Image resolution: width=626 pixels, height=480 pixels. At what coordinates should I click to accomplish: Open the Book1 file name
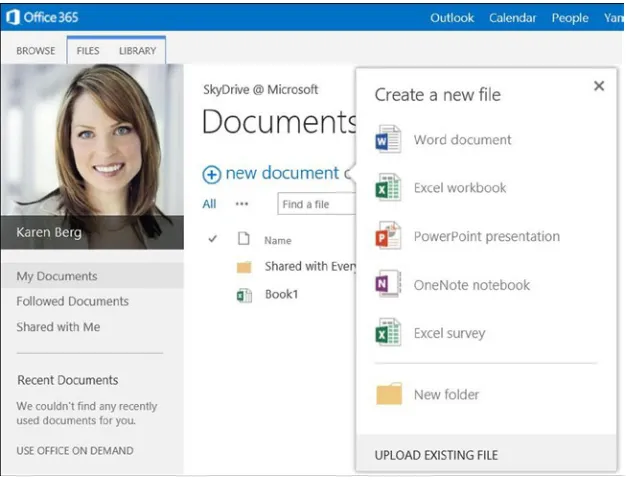(x=281, y=294)
